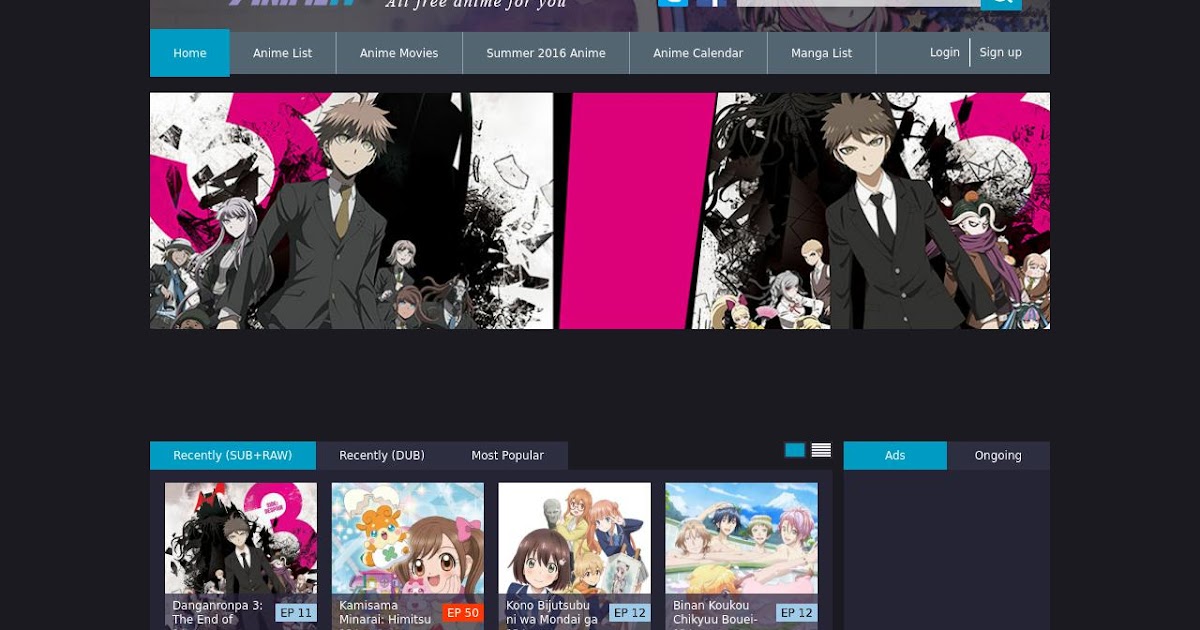
Task: Show the Most Popular tab
Action: 508,455
